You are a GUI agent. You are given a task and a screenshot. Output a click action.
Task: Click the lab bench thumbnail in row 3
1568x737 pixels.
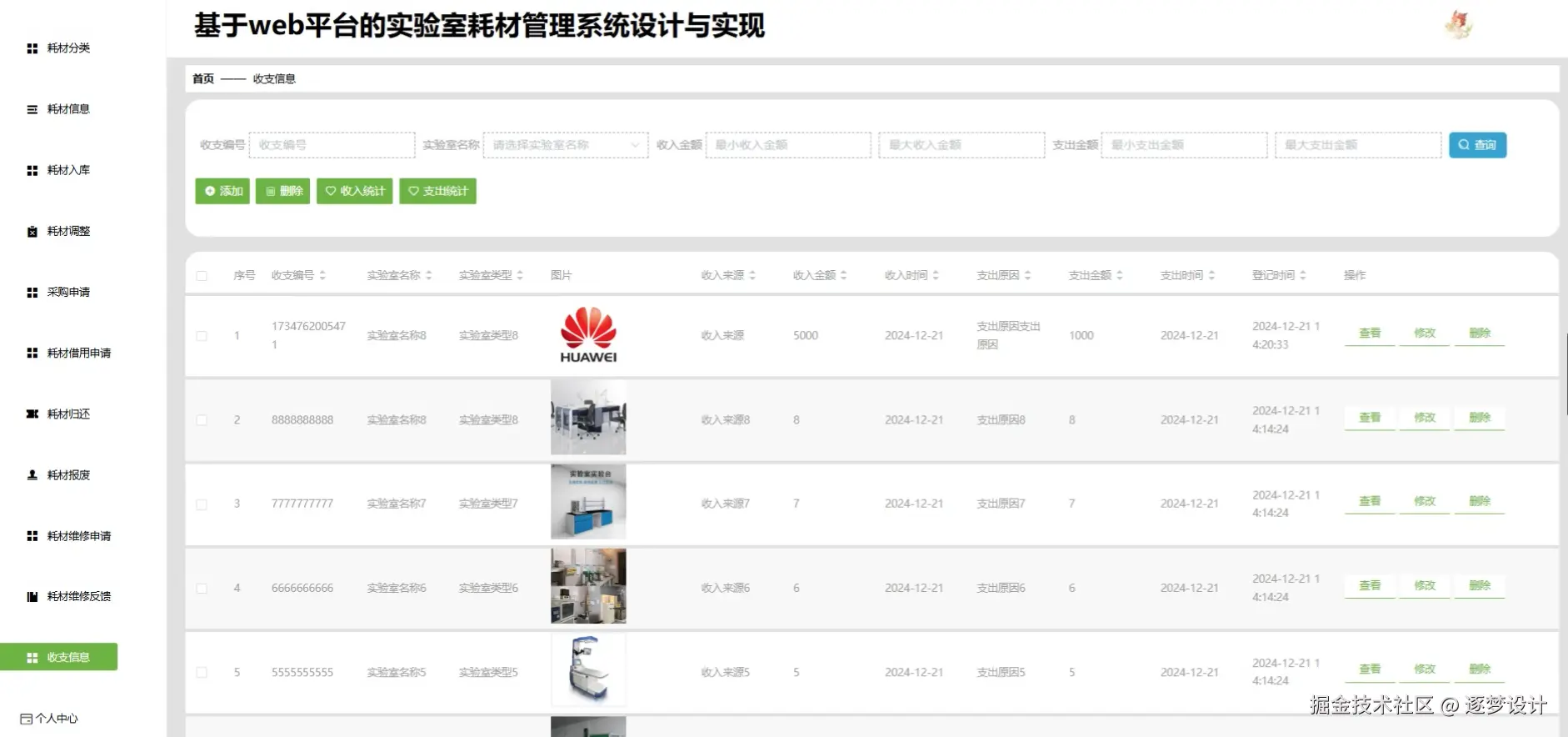pos(588,502)
